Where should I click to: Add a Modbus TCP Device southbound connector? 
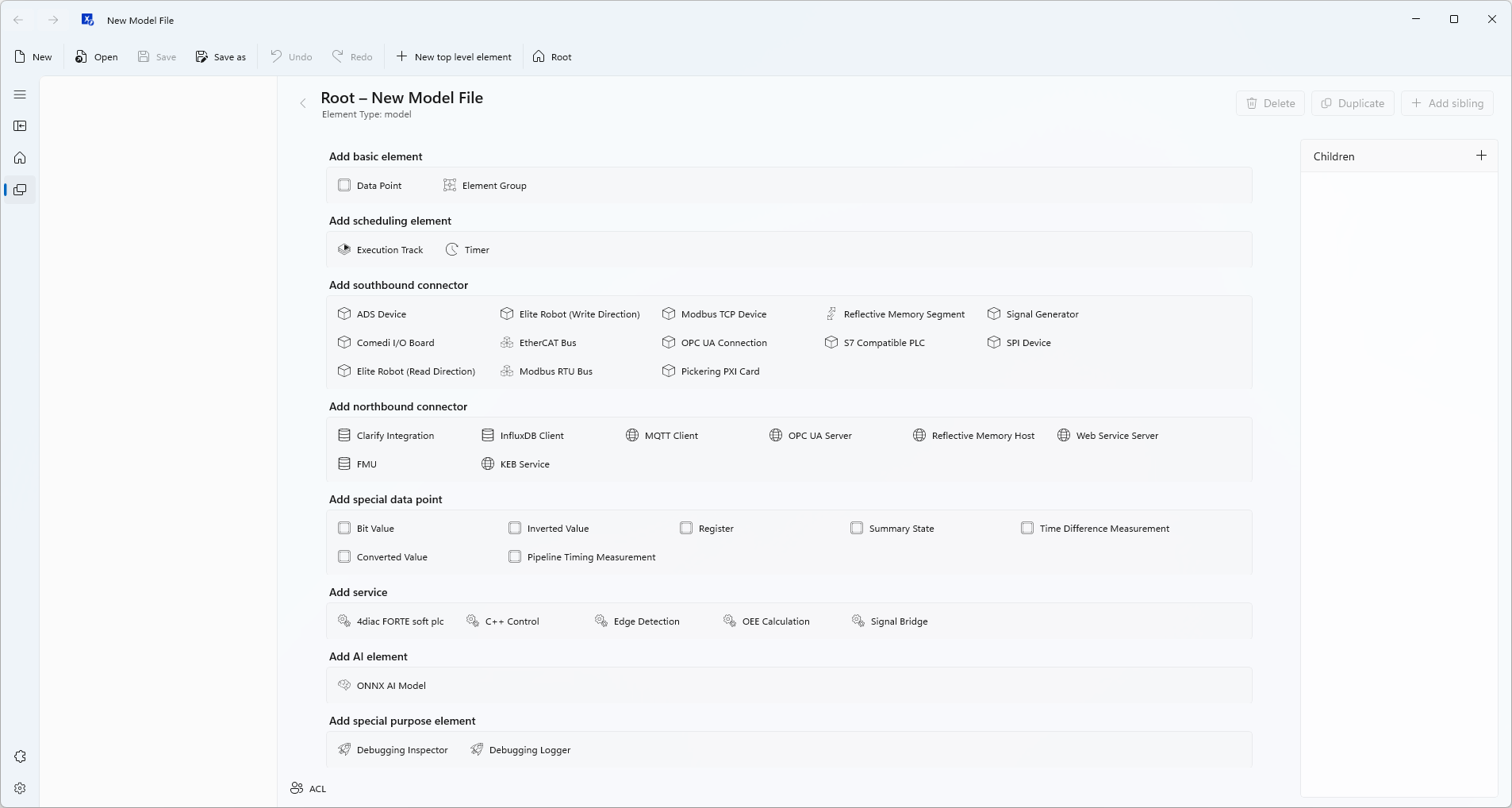coord(723,314)
